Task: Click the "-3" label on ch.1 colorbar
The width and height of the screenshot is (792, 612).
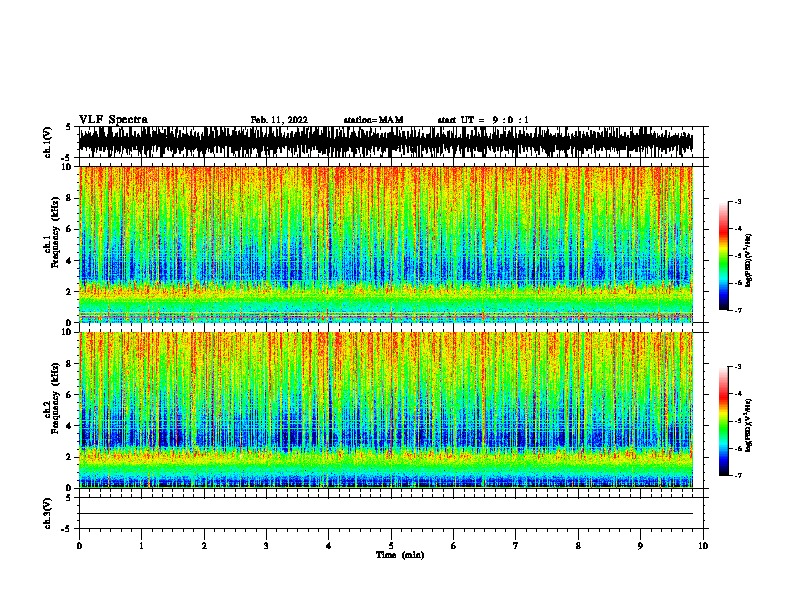Action: (738, 202)
